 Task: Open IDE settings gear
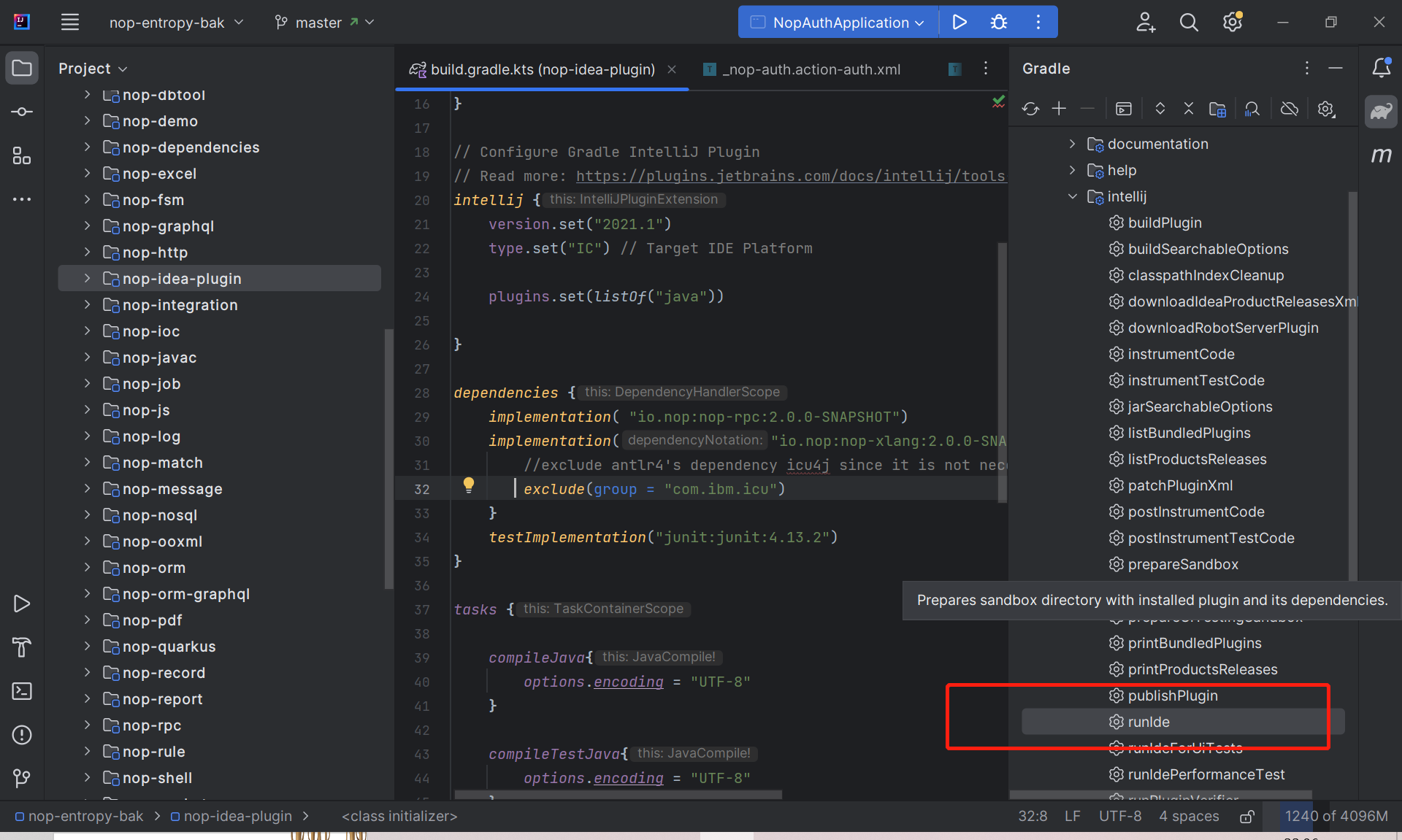point(1233,22)
